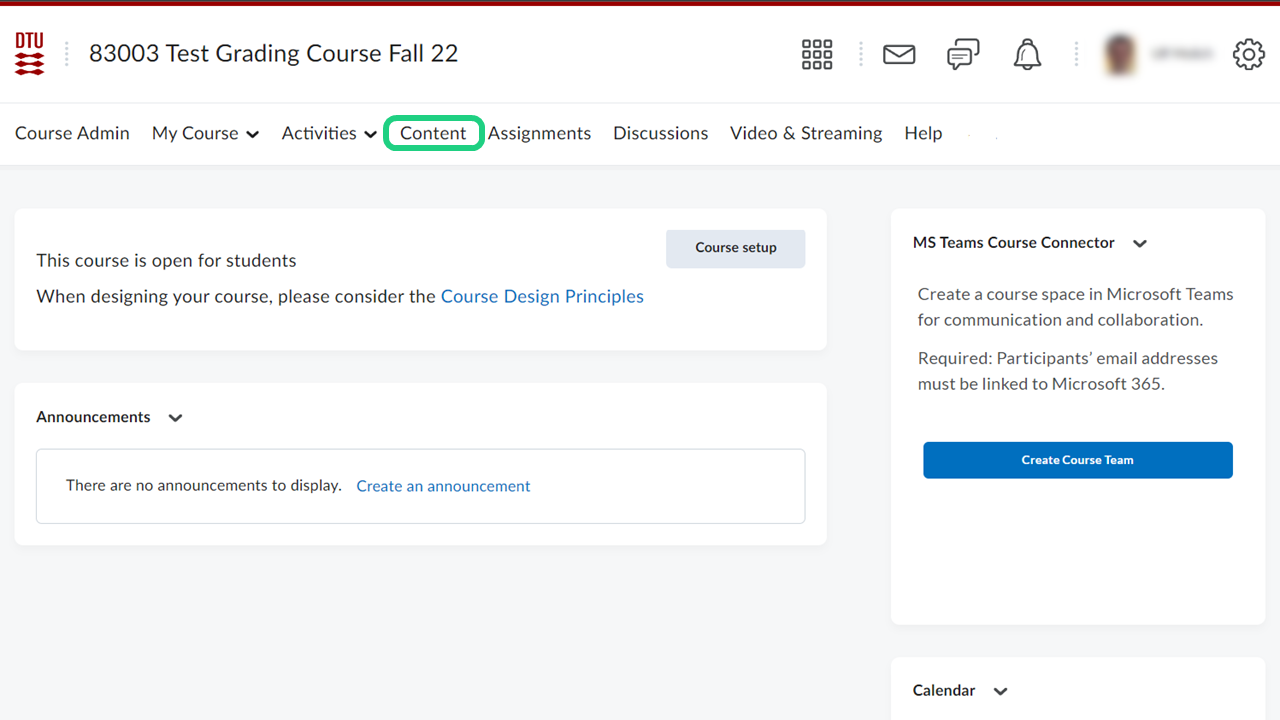
Task: Go to Assignments in the navbar
Action: click(x=539, y=134)
